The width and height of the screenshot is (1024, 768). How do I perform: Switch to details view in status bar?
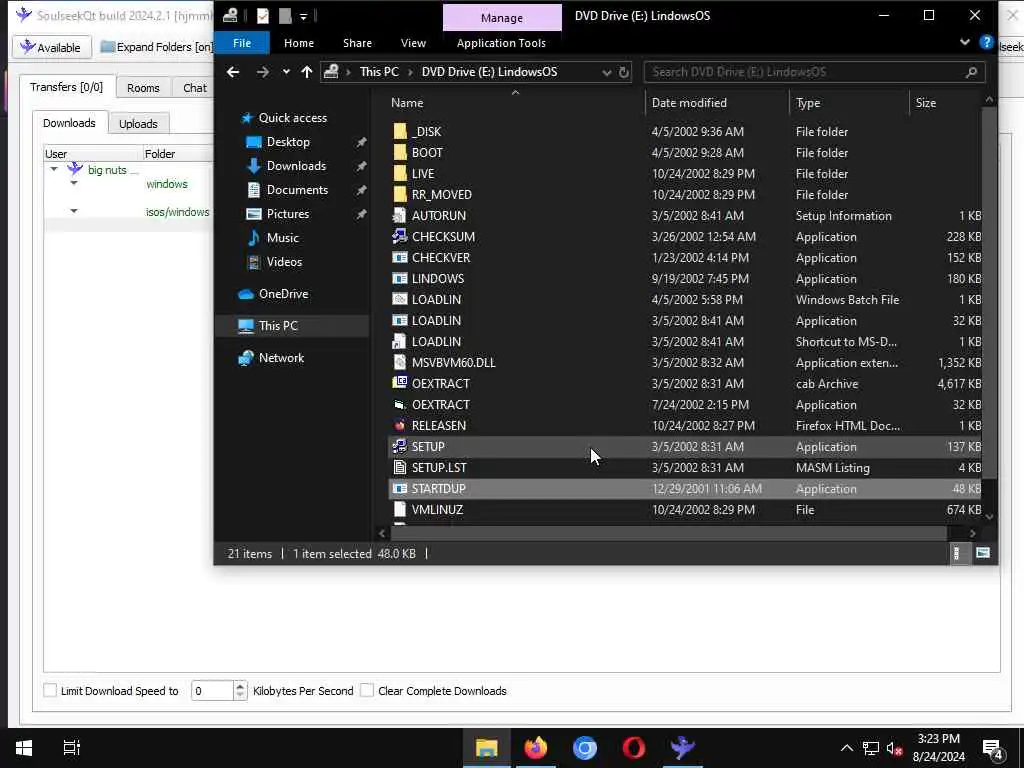pyautogui.click(x=957, y=553)
